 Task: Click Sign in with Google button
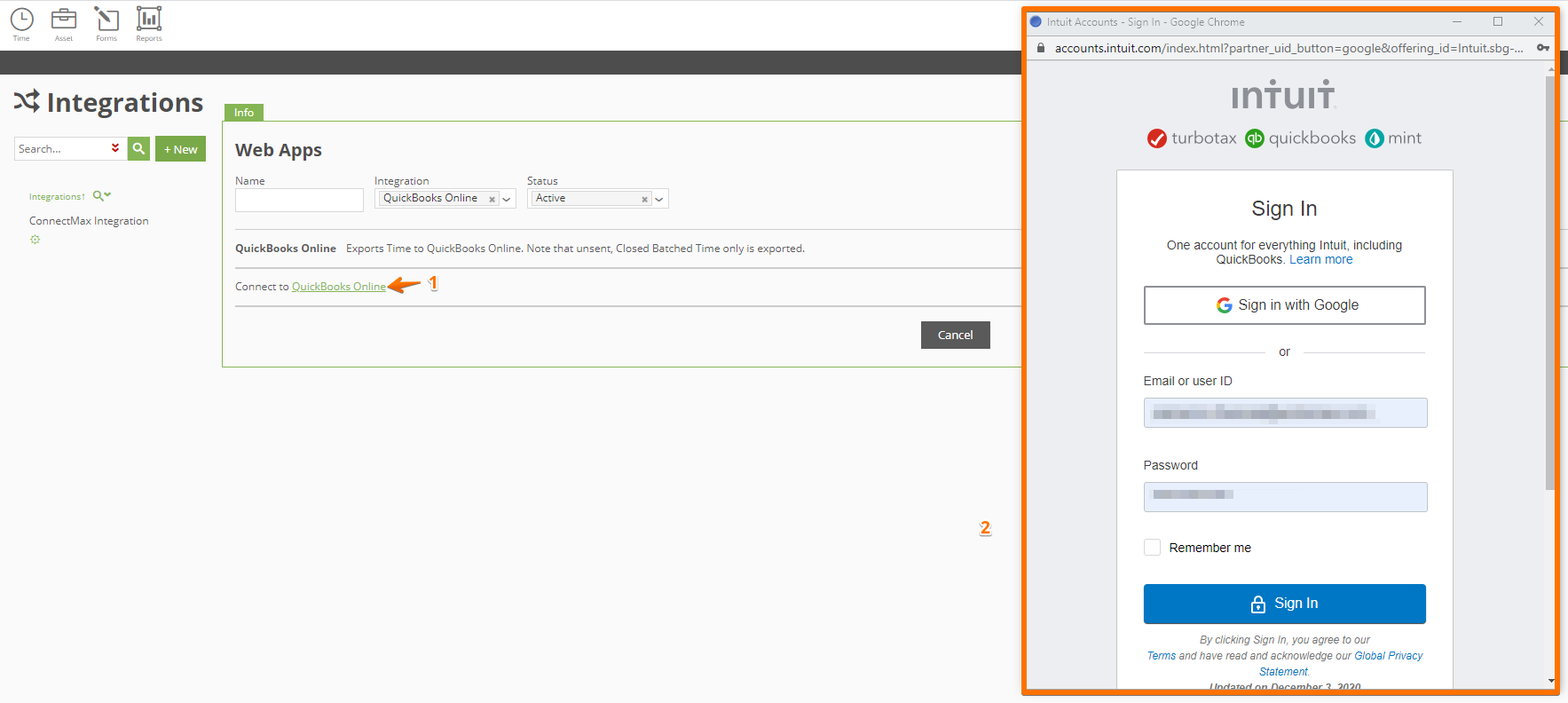(1285, 305)
